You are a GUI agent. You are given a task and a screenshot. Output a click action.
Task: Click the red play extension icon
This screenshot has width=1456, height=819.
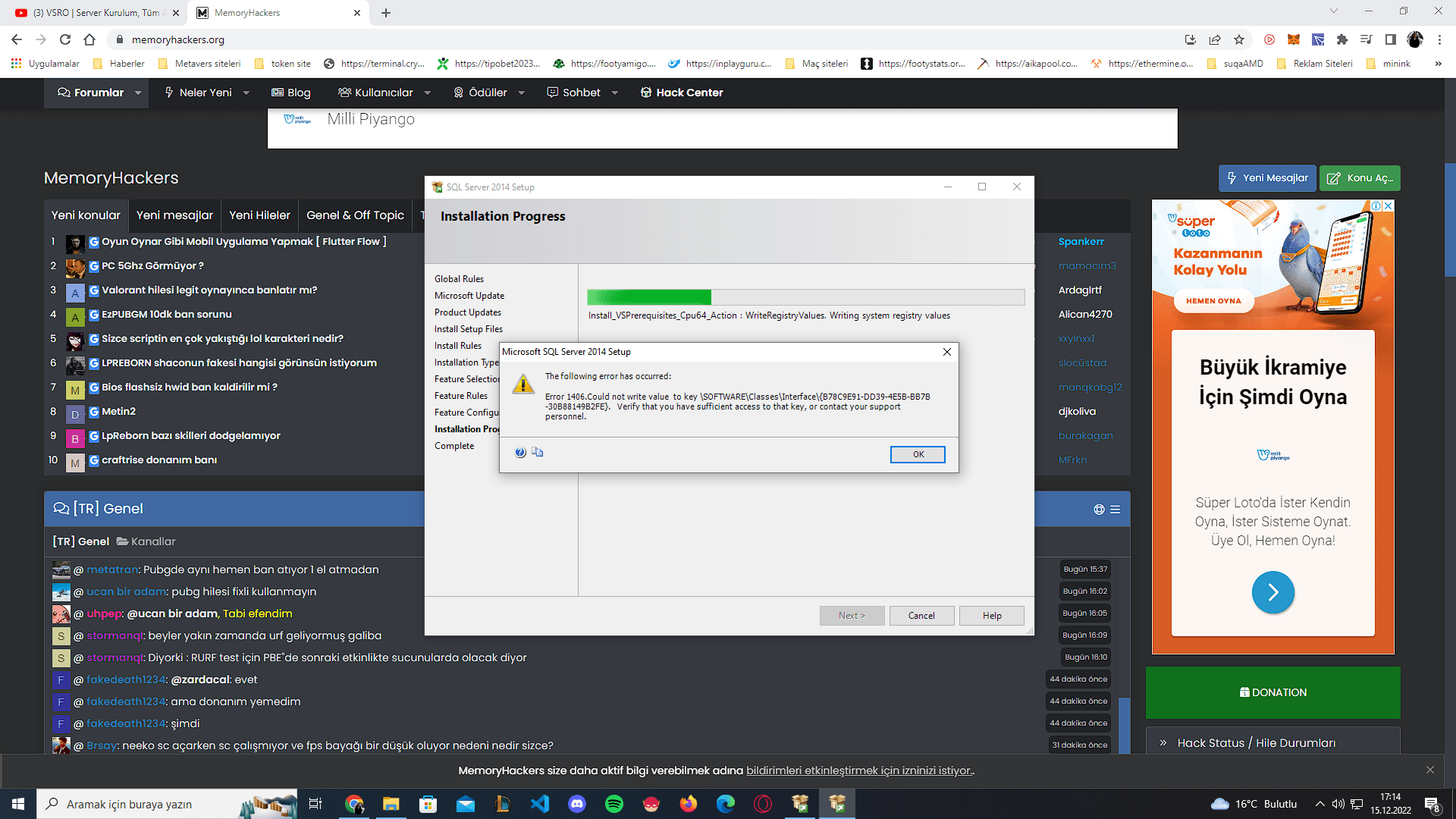coord(1269,39)
